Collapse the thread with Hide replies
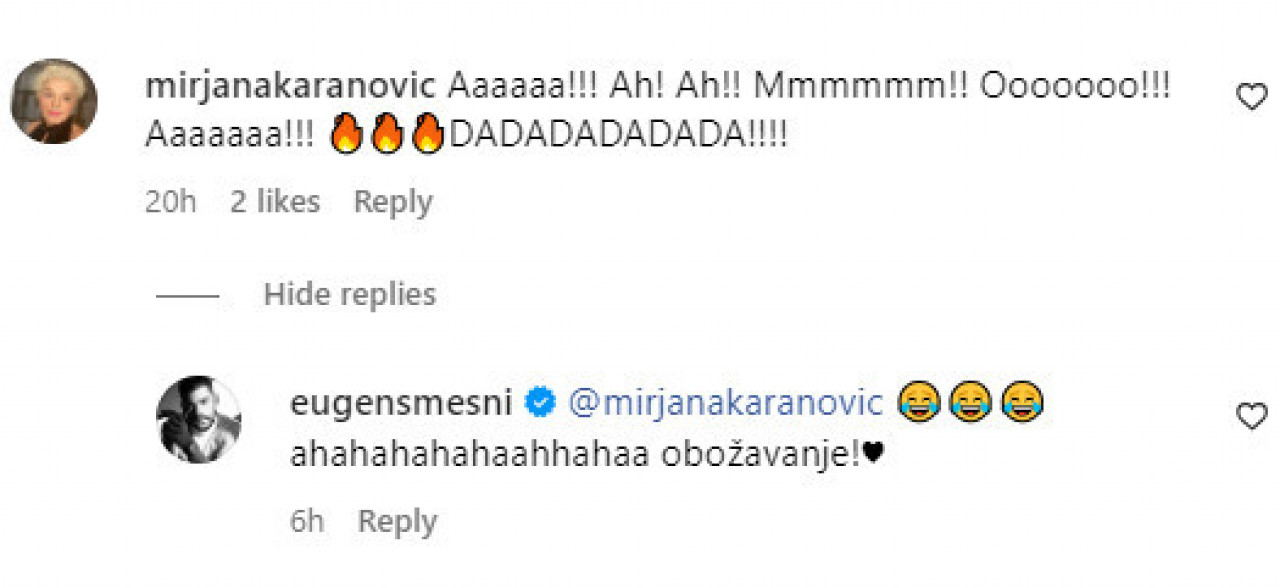 point(350,295)
